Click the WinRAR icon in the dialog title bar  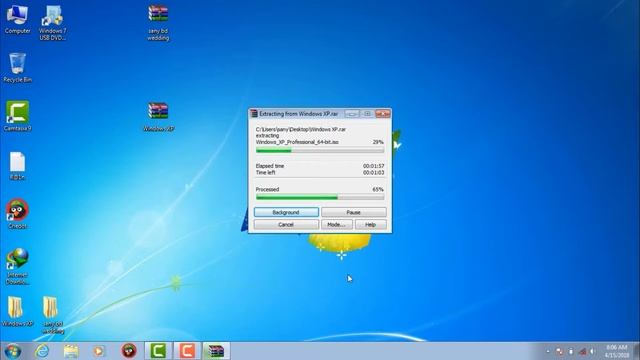tap(254, 113)
